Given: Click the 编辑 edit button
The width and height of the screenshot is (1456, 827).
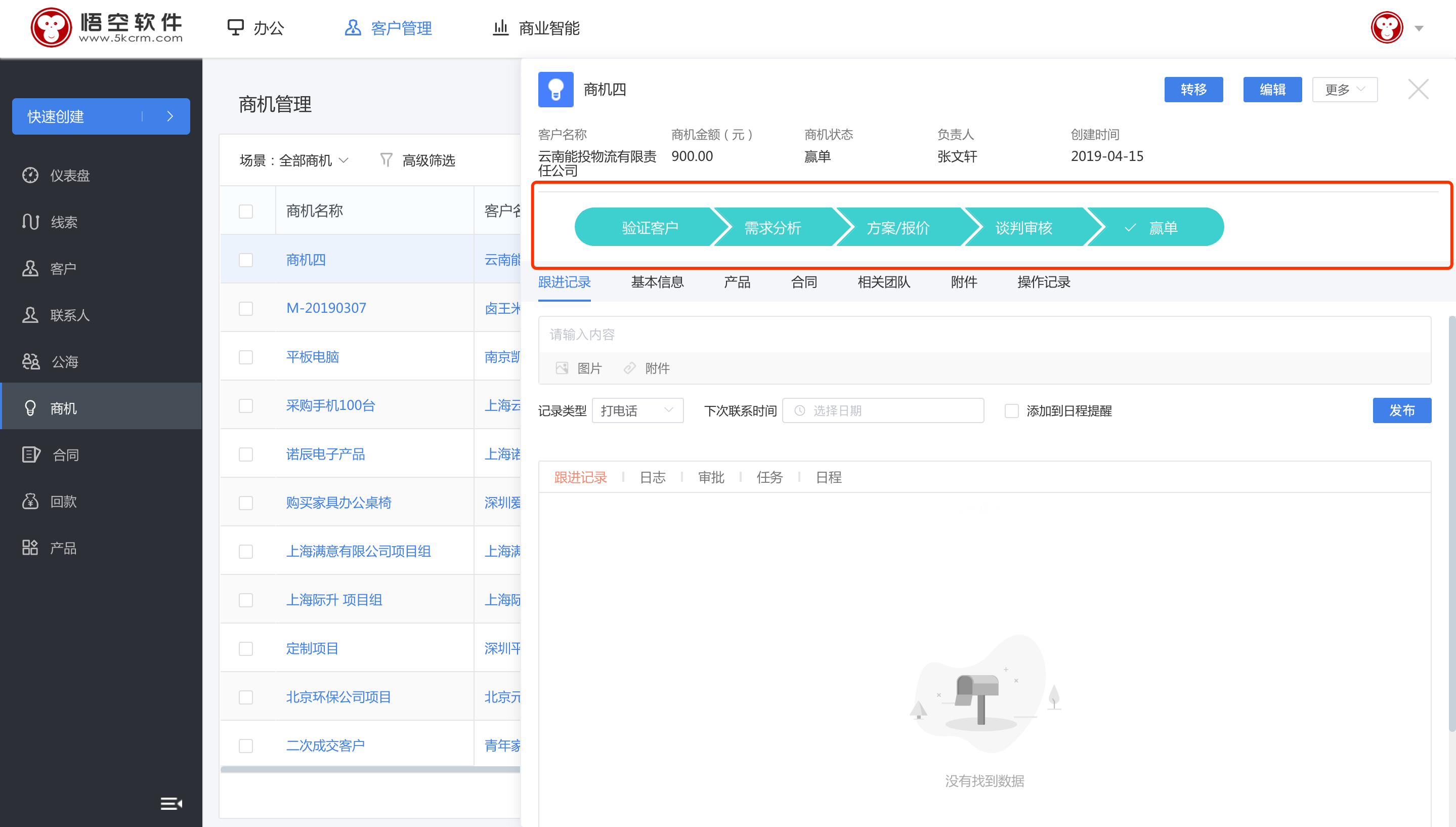Looking at the screenshot, I should coord(1272,89).
